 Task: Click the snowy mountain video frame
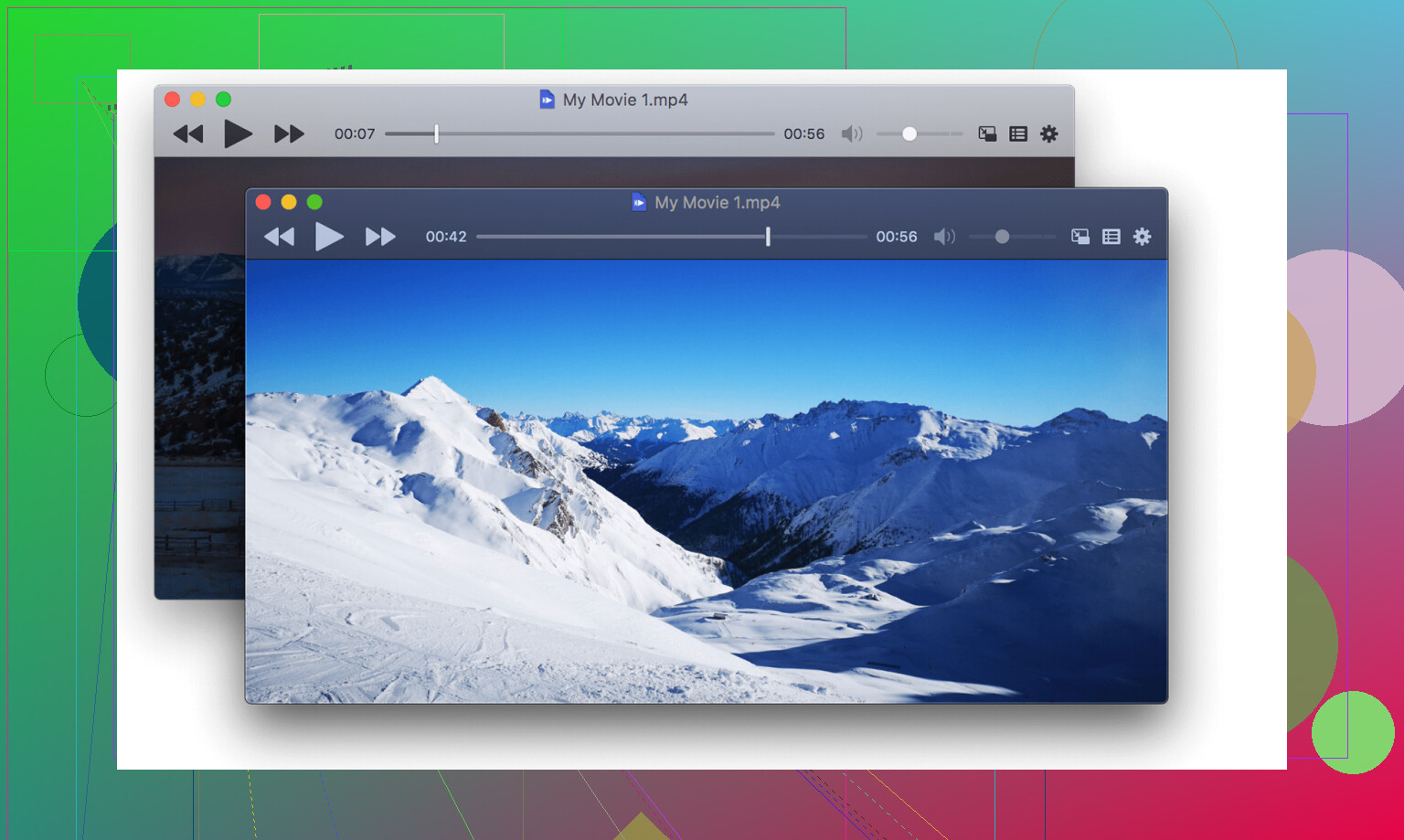[x=707, y=481]
